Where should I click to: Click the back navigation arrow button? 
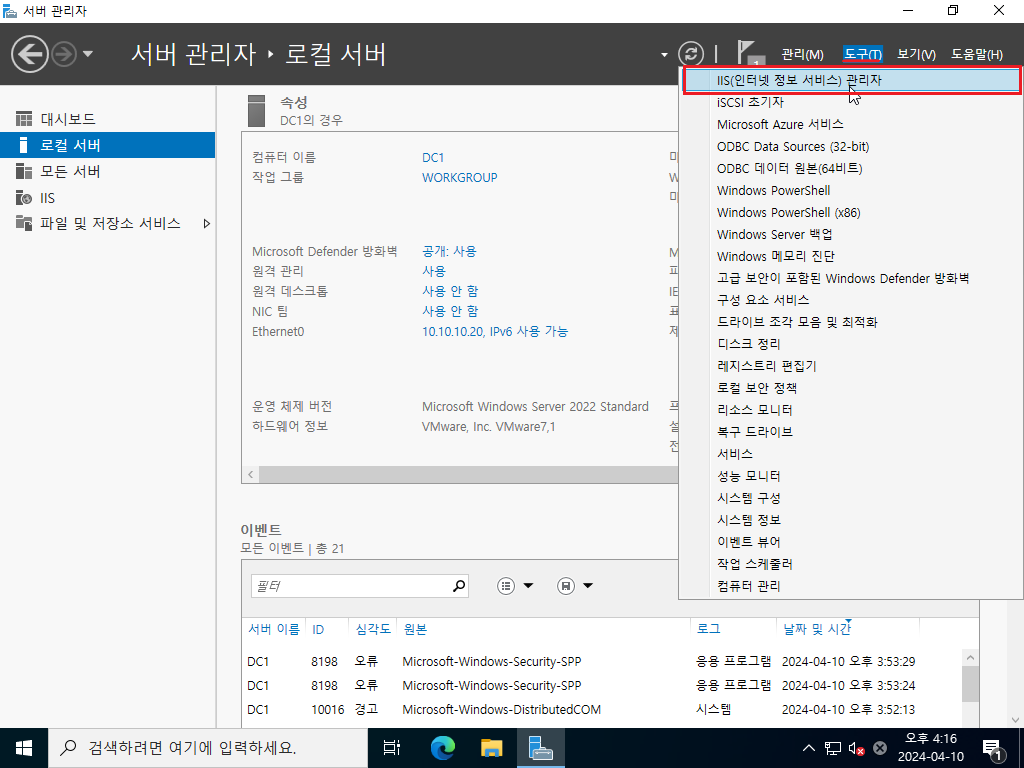click(x=29, y=54)
